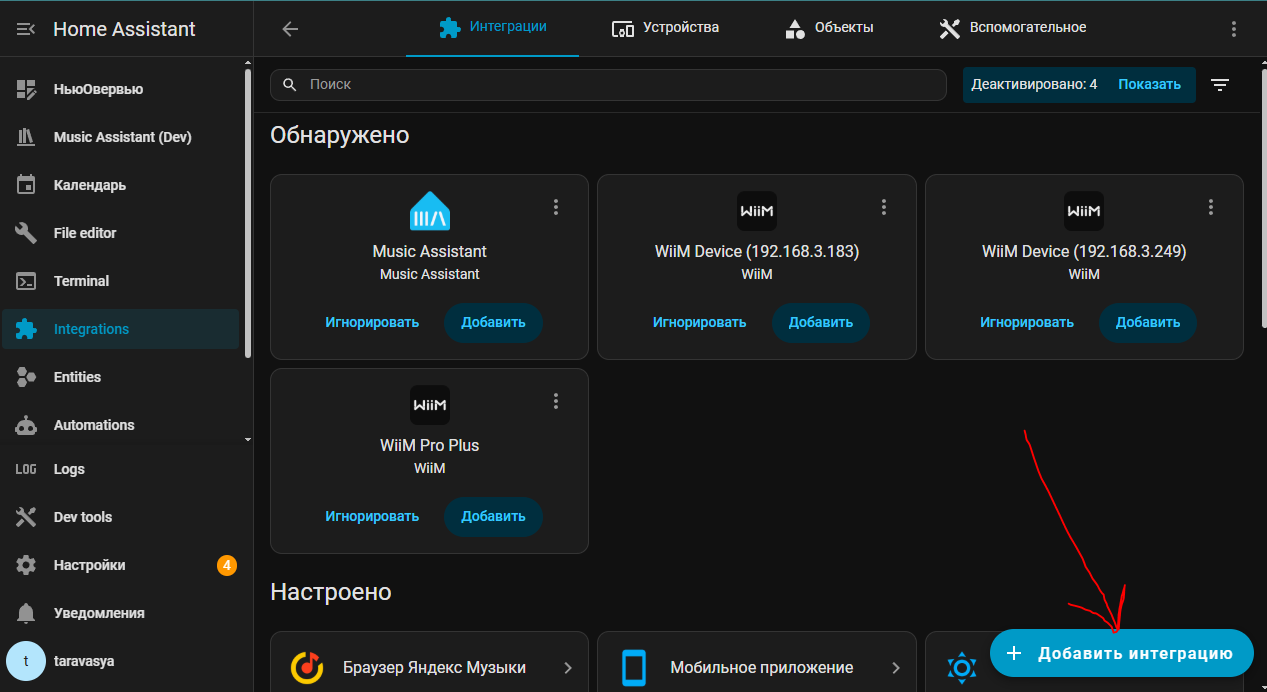The height and width of the screenshot is (692, 1267).
Task: Open the Настройки gear icon
Action: (26, 565)
